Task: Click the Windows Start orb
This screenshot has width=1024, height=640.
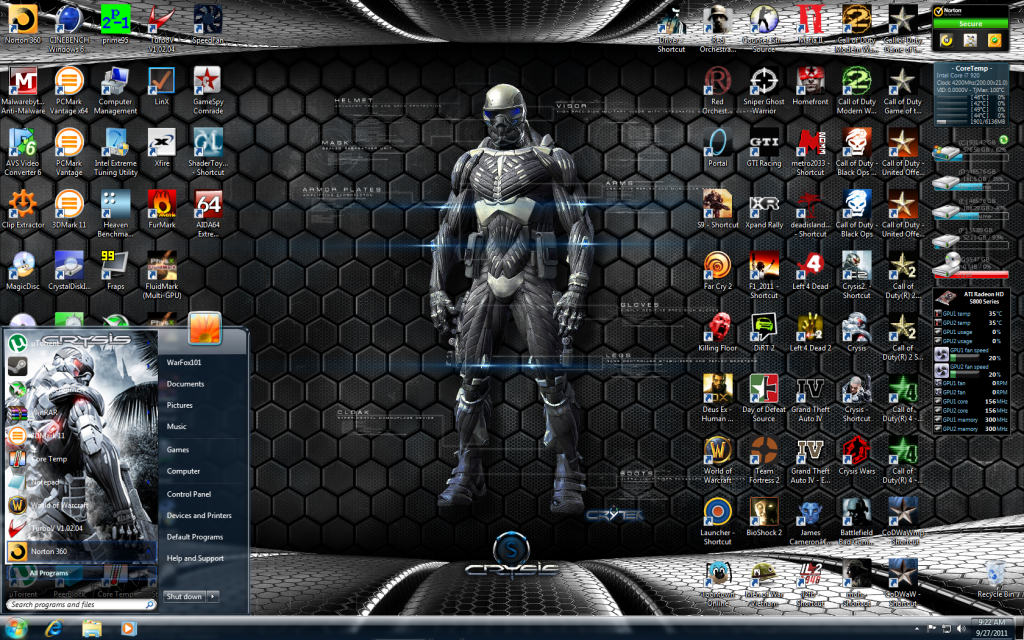Action: [15, 628]
